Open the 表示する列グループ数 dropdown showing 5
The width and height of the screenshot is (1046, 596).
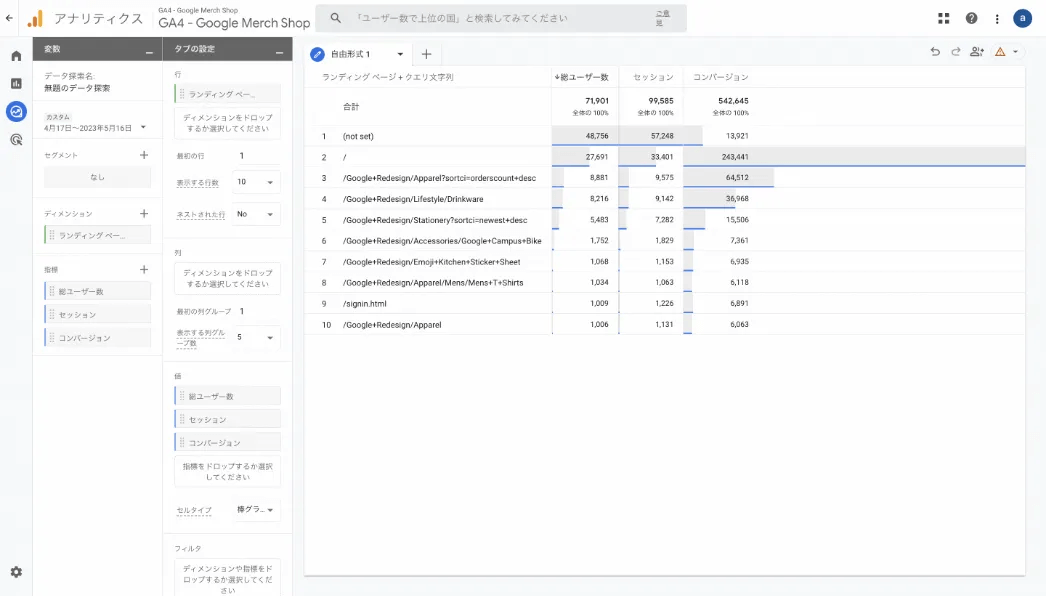tap(255, 338)
